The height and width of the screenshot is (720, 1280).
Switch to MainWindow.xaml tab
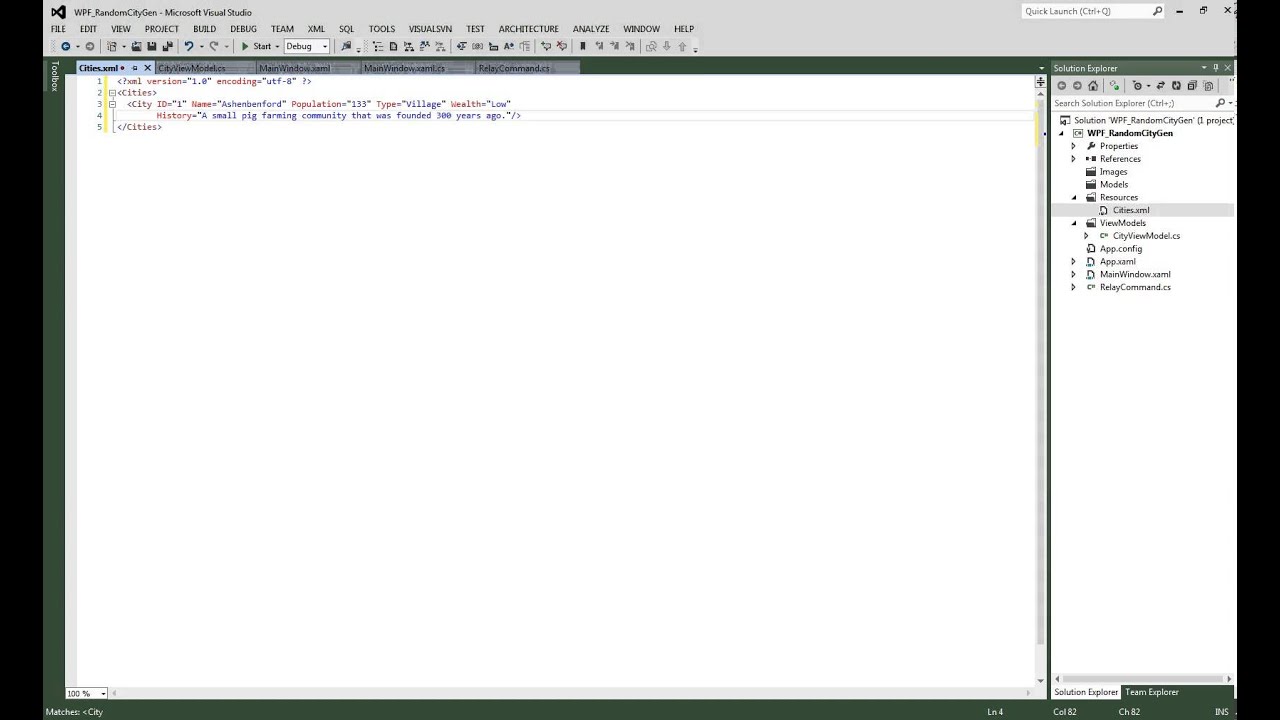(295, 68)
